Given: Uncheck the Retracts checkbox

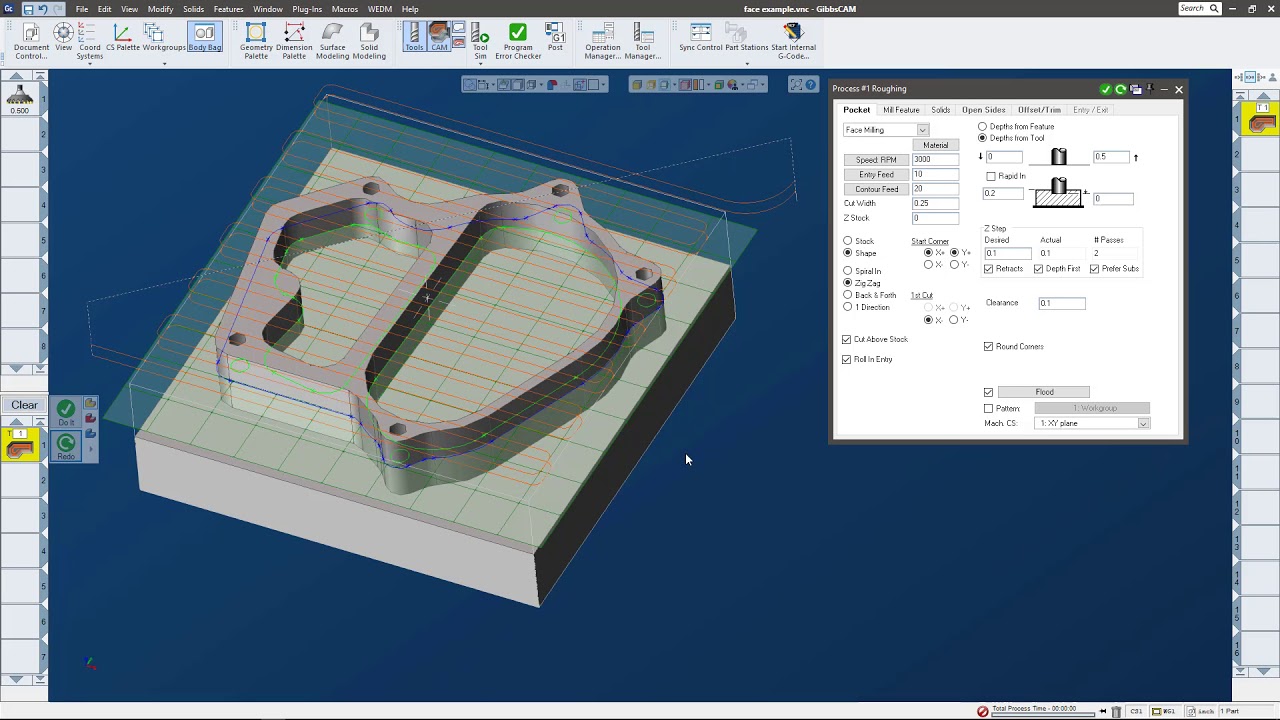Looking at the screenshot, I should point(989,269).
